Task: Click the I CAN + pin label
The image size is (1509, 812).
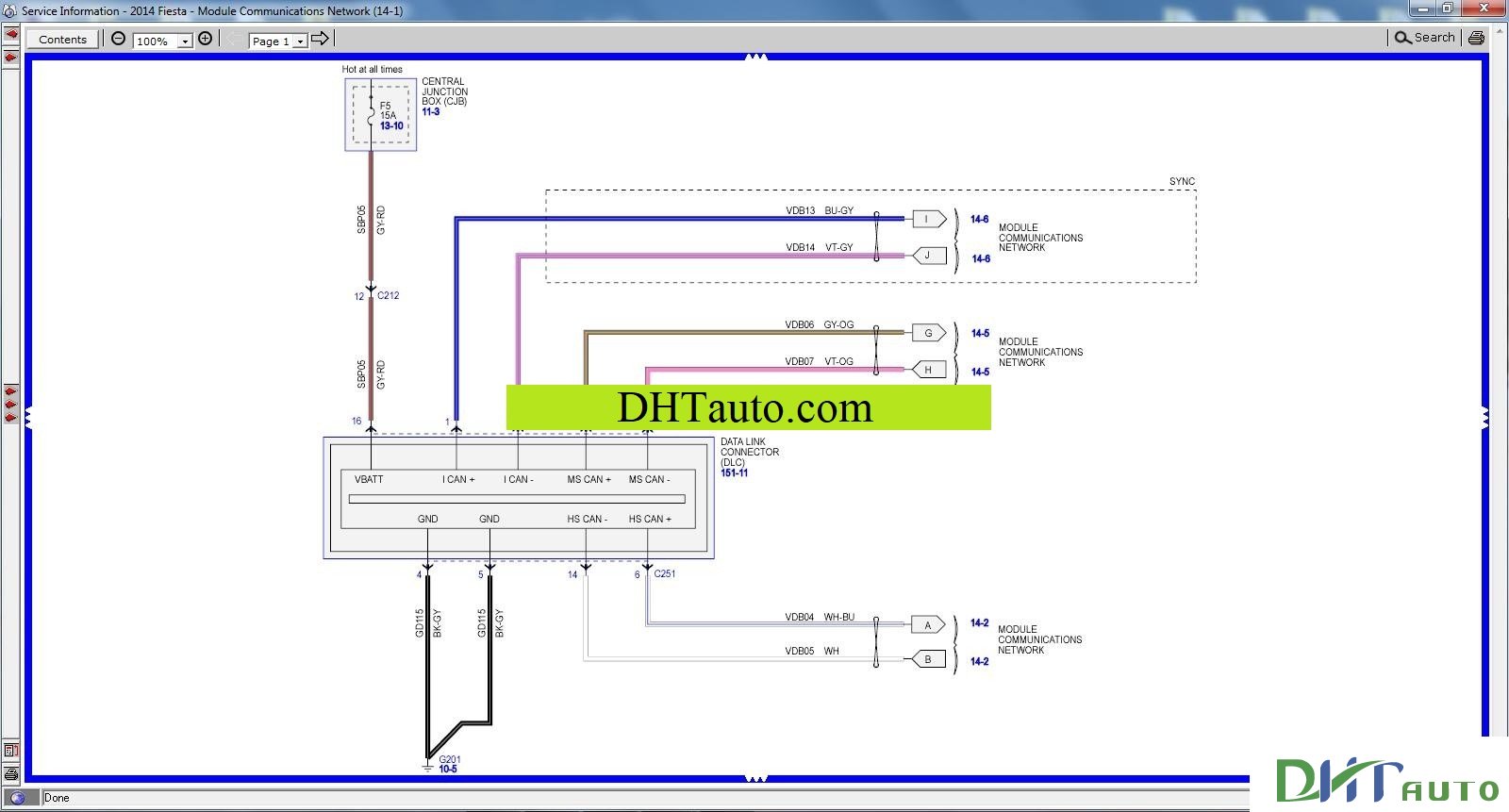Action: coord(458,479)
